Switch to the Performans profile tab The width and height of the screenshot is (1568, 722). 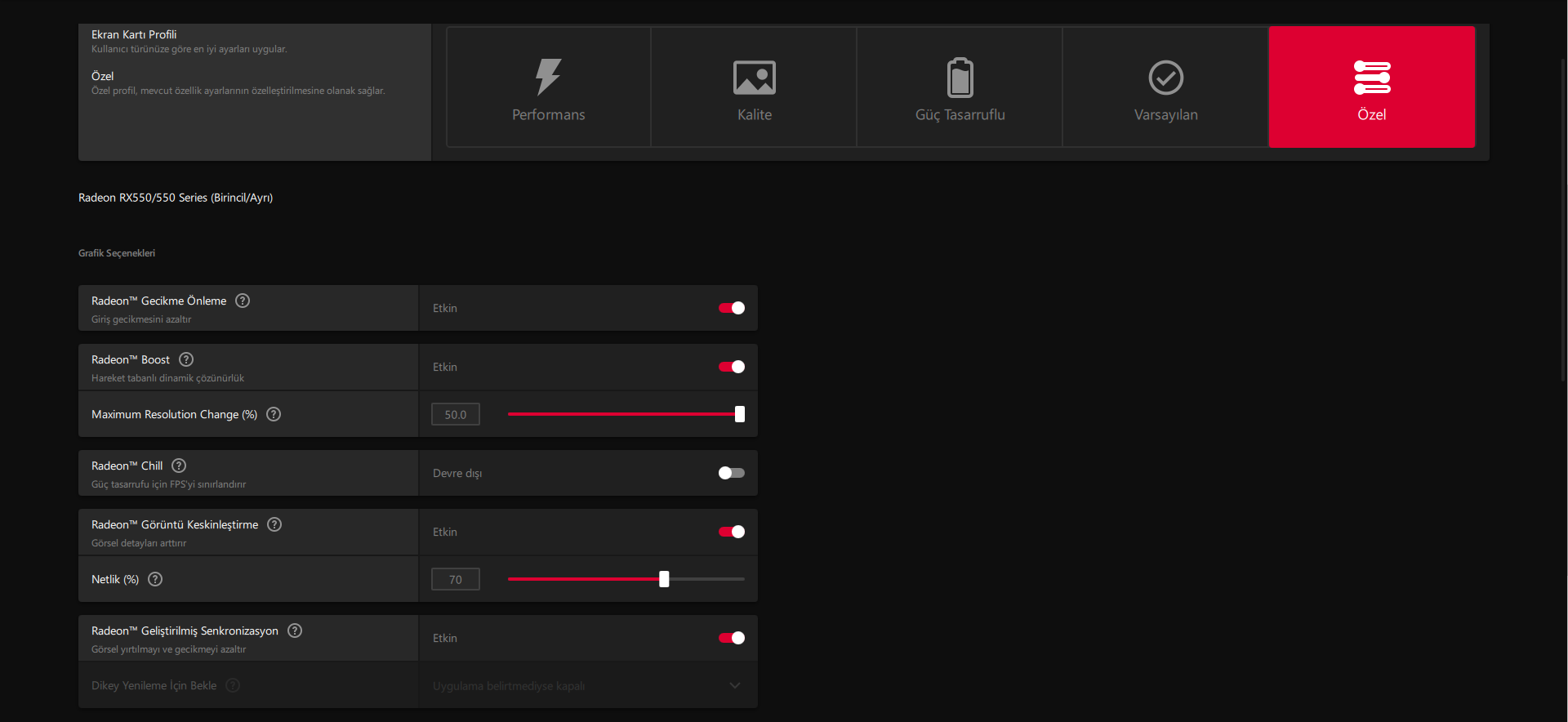tap(549, 87)
